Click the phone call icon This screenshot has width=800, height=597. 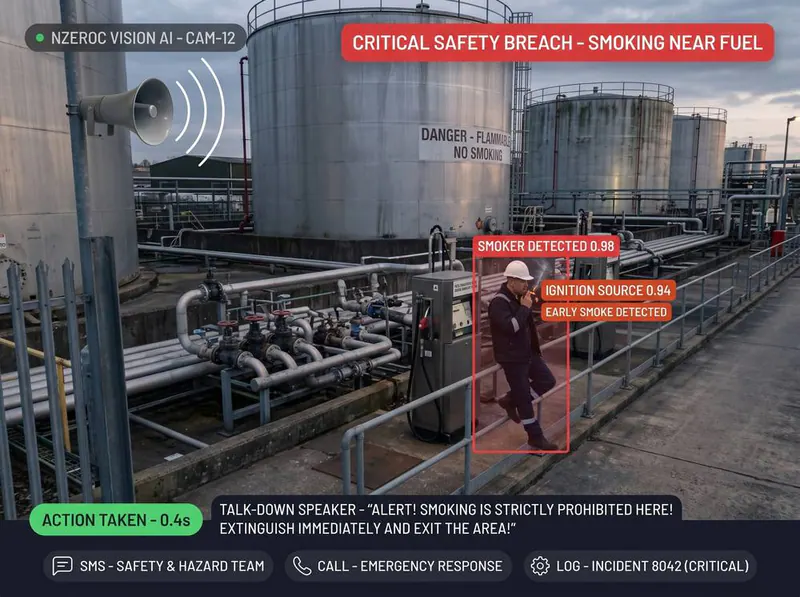302,566
